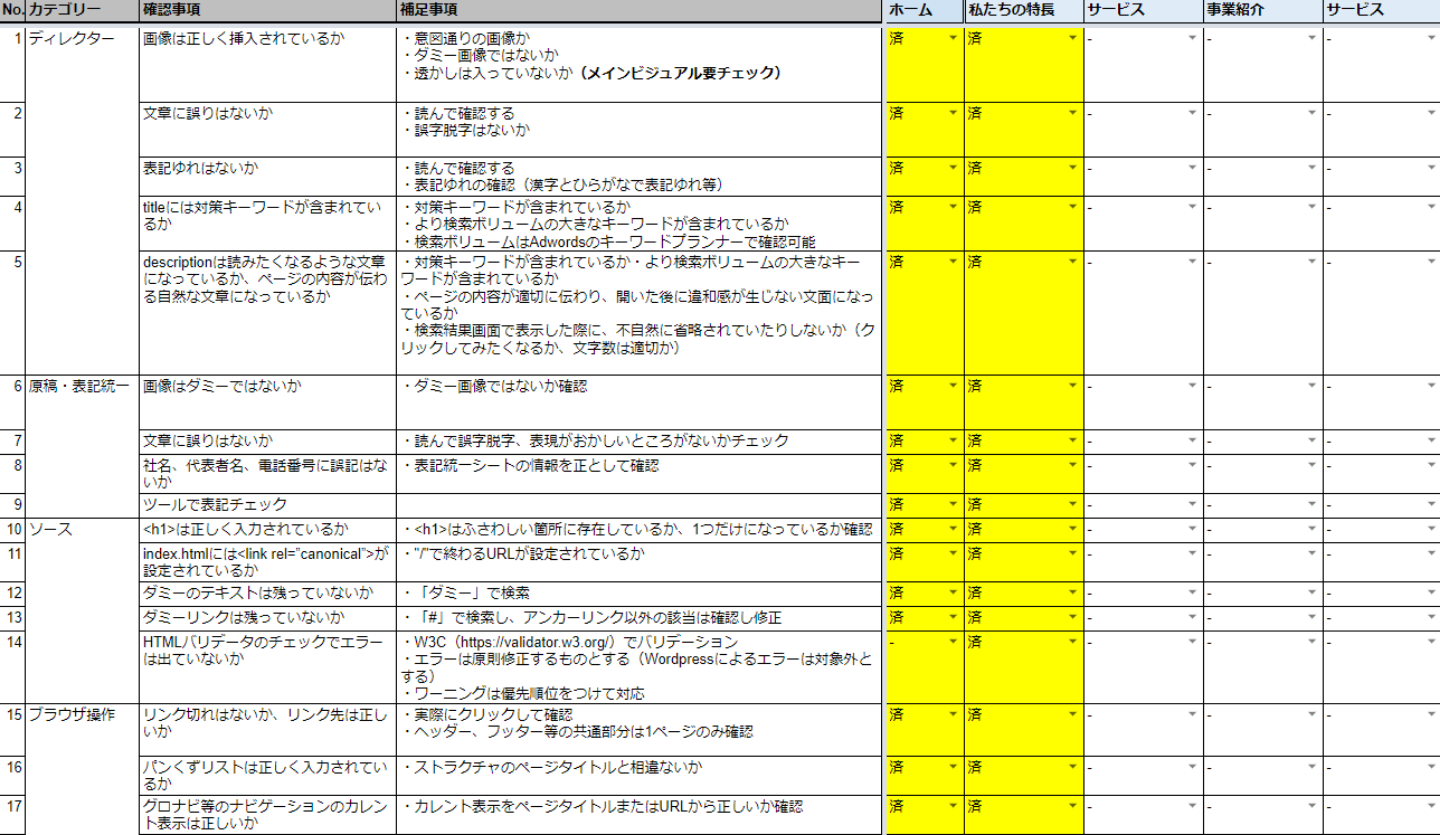The image size is (1440, 835).
Task: Click note ・ダミー画像ではないか確認
Action: [638, 403]
